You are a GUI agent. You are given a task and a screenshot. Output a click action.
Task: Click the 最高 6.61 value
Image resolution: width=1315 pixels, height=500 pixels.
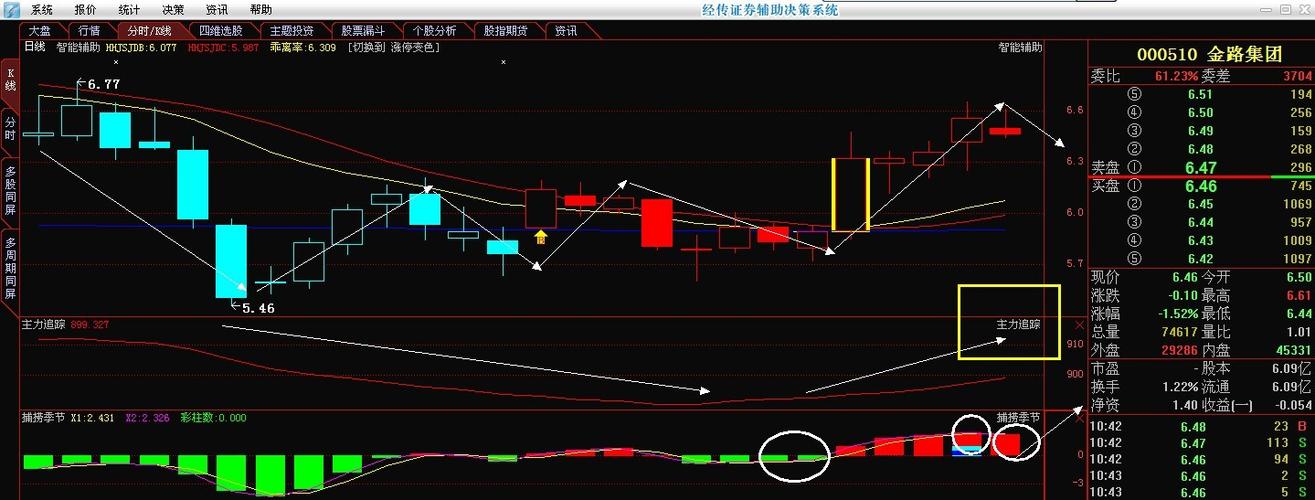point(1299,295)
